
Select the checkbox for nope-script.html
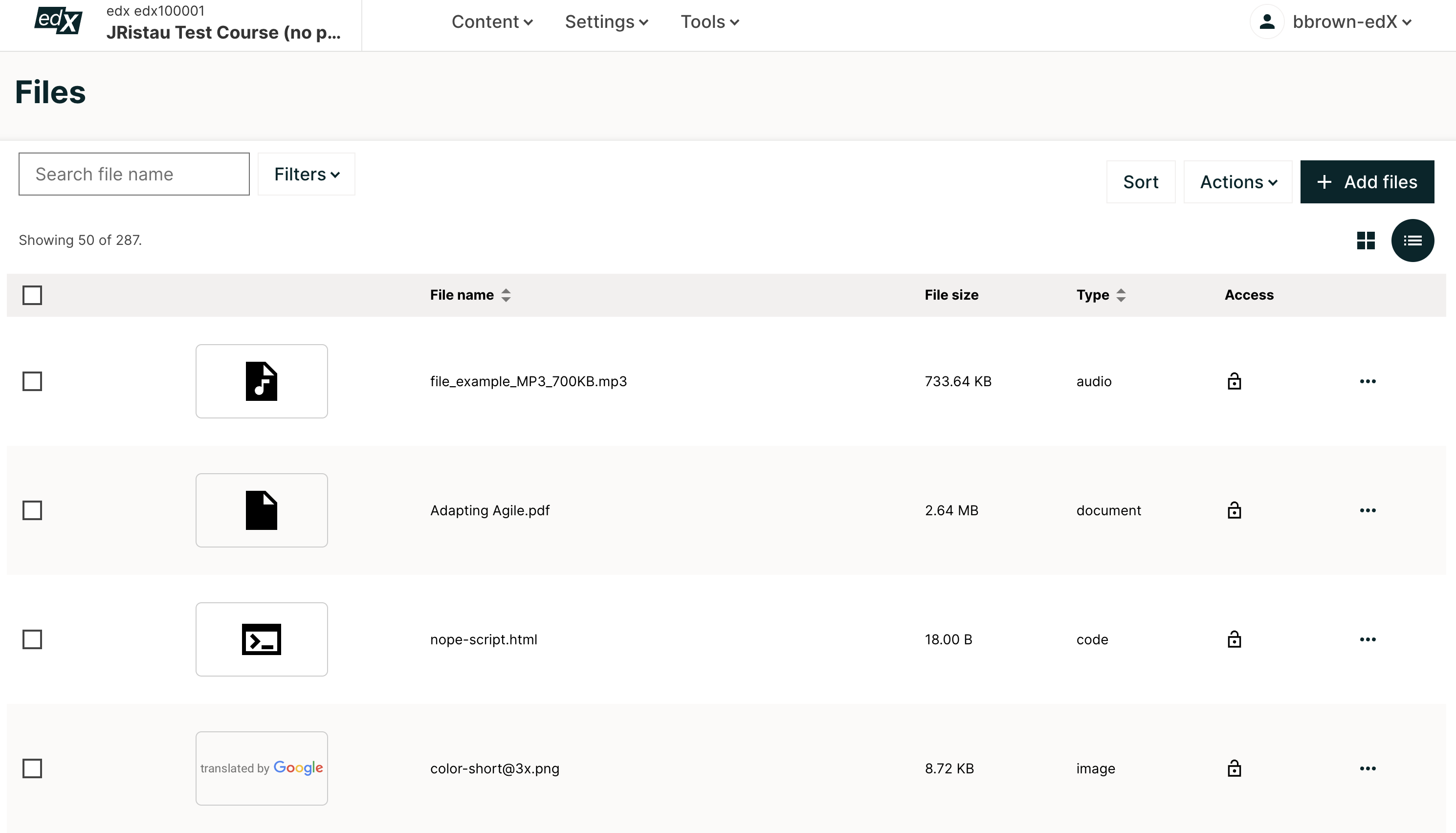click(x=33, y=639)
